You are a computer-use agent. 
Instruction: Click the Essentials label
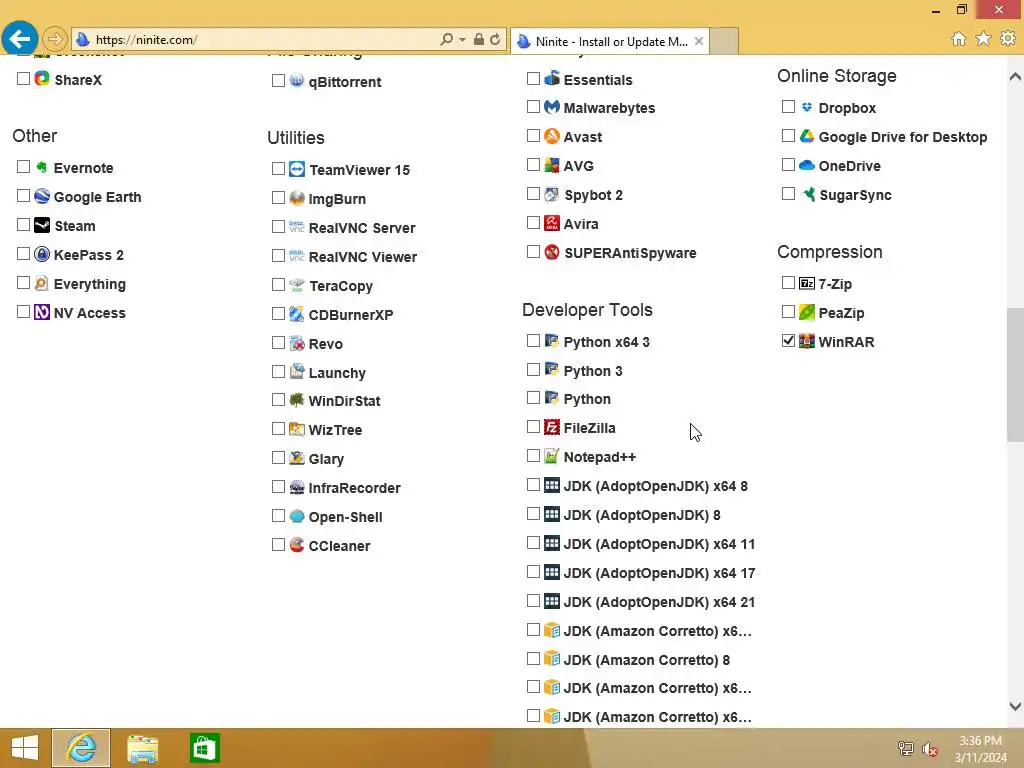(x=598, y=80)
